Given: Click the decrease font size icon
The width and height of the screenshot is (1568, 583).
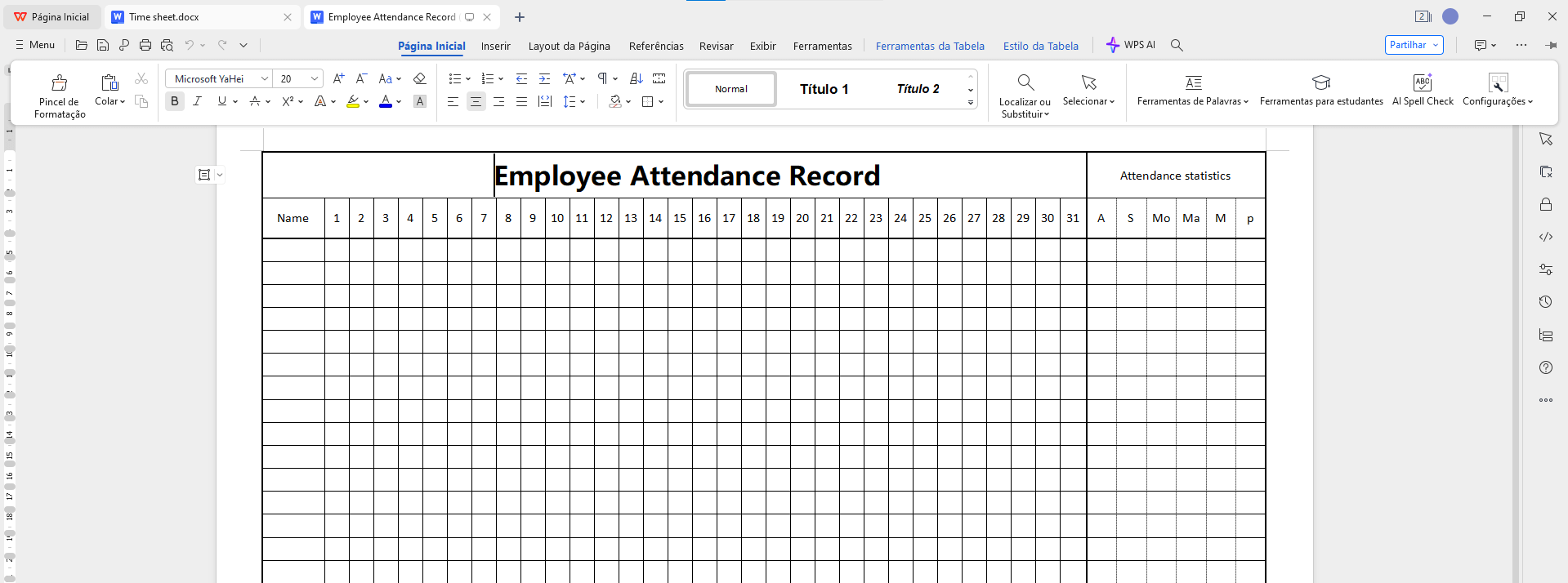Looking at the screenshot, I should click(361, 78).
